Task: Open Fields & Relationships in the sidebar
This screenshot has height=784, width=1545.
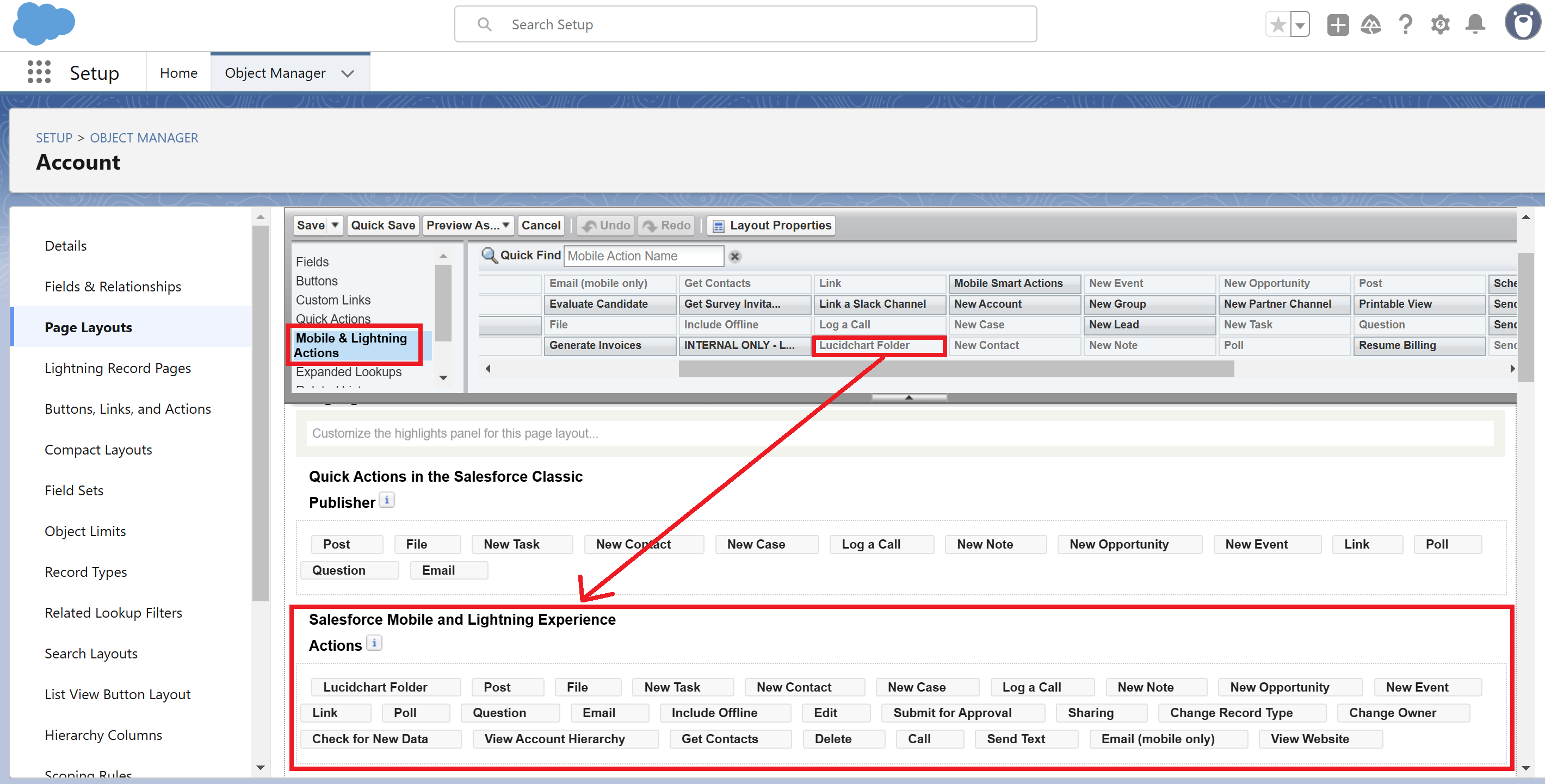Action: click(113, 287)
